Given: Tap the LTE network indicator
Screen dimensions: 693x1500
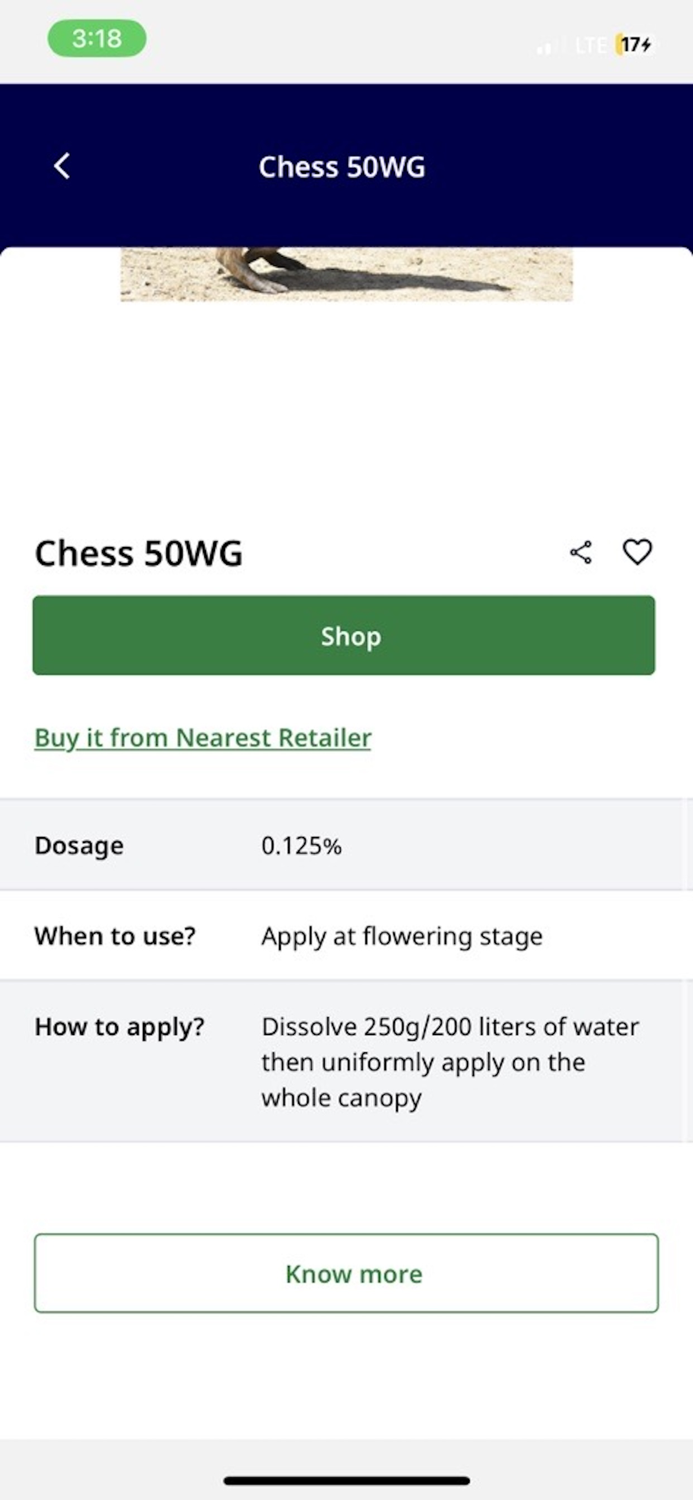Looking at the screenshot, I should (x=589, y=45).
